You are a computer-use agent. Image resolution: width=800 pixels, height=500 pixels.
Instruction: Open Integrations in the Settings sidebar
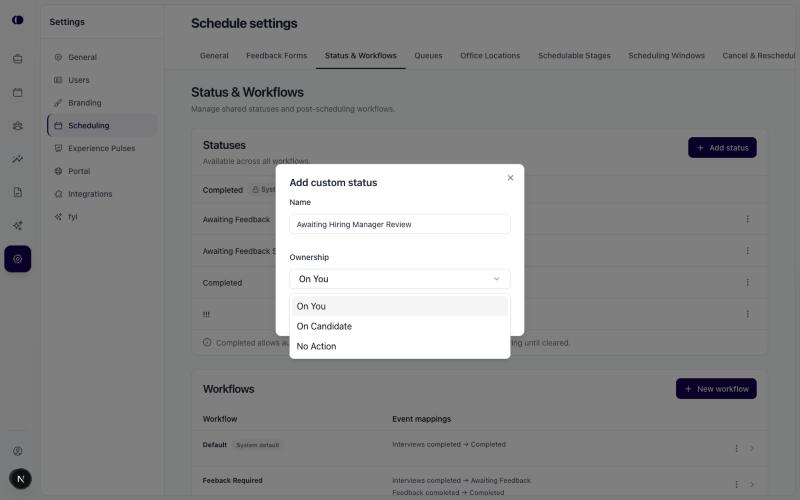(x=102, y=194)
